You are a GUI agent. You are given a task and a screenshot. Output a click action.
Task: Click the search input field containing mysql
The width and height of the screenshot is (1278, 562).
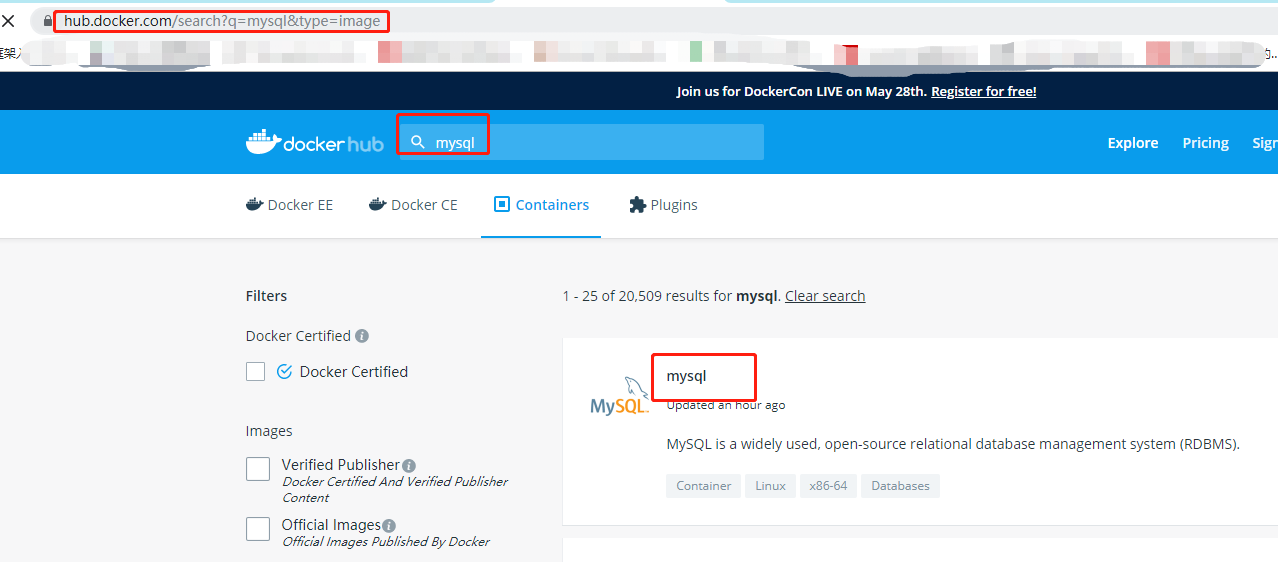point(582,142)
